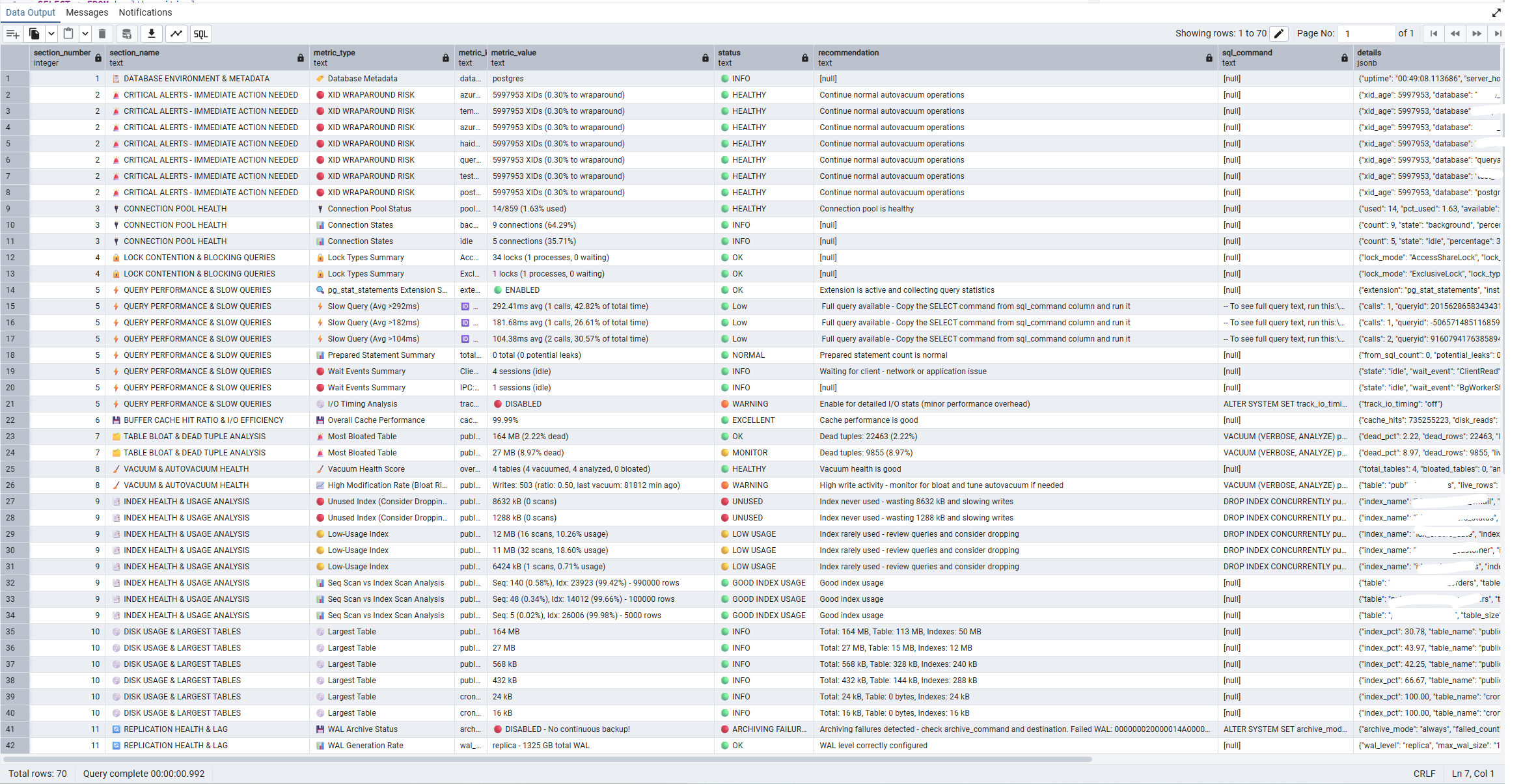Download the query results to a file

(151, 34)
